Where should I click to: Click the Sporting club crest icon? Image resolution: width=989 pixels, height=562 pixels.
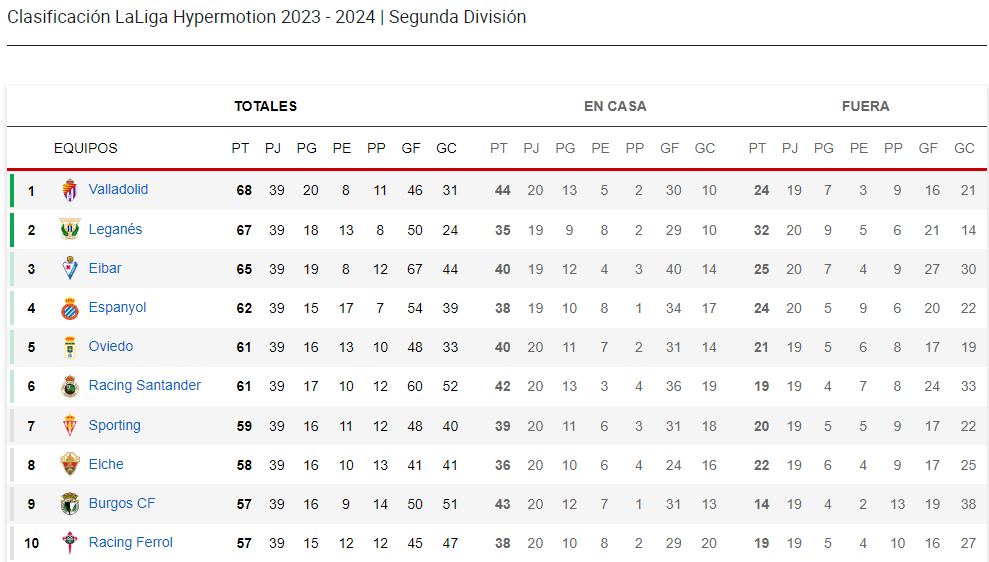[x=69, y=426]
